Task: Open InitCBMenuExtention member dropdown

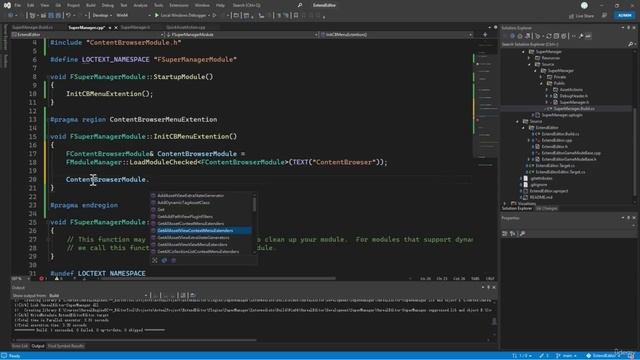Action: pos(396,35)
